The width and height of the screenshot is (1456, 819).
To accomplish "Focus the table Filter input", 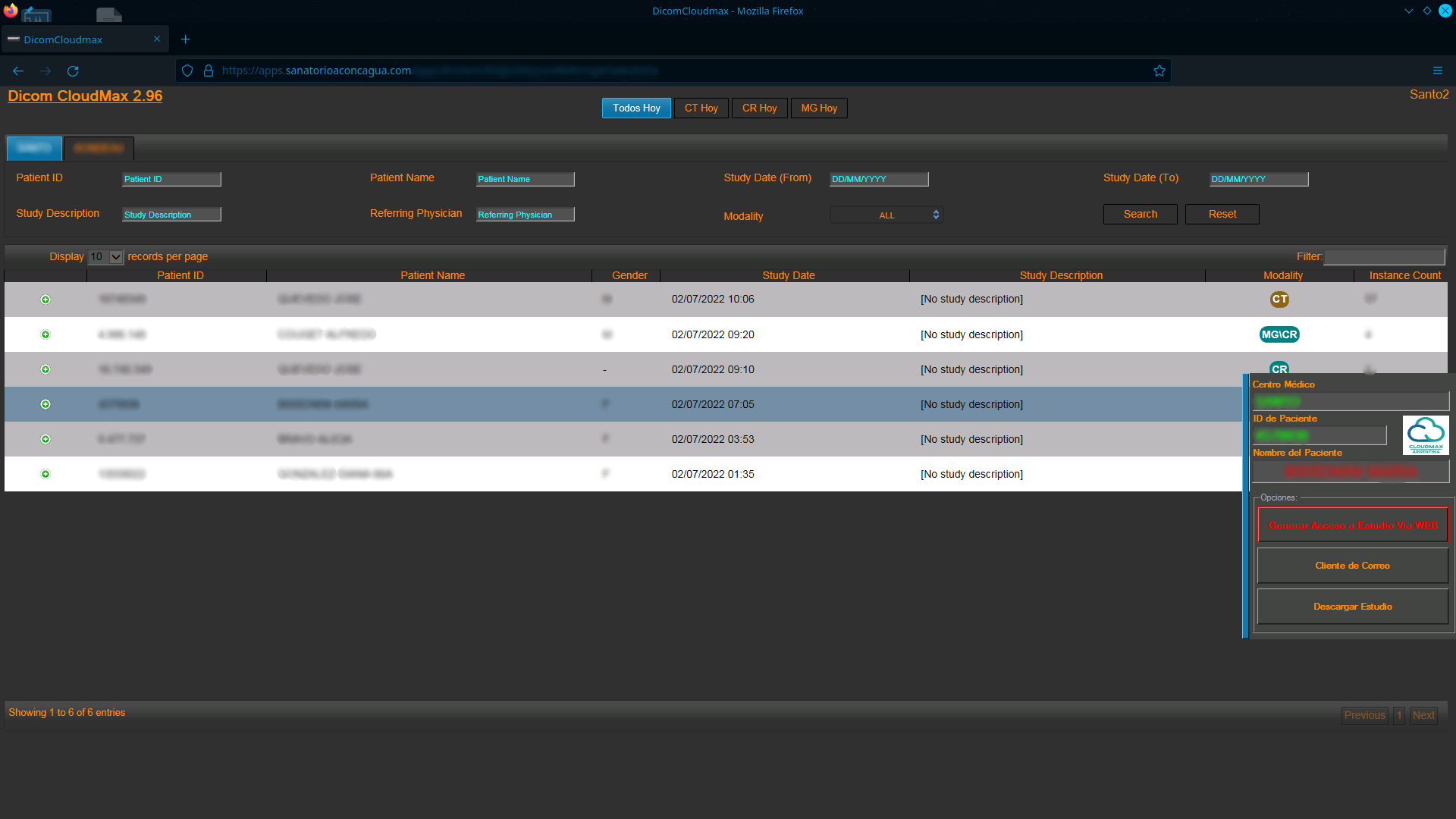I will 1385,257.
